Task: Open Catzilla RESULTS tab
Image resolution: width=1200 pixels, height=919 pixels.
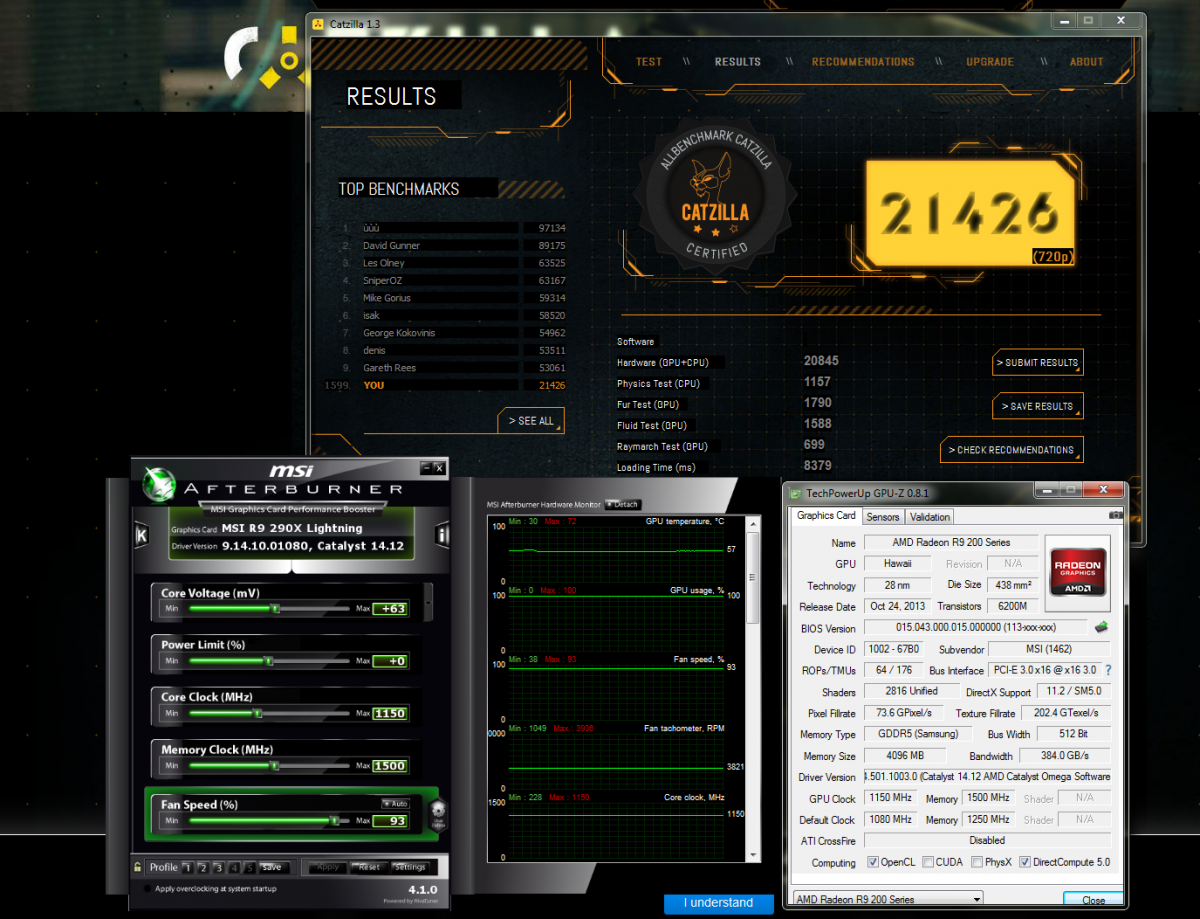Action: [x=738, y=62]
